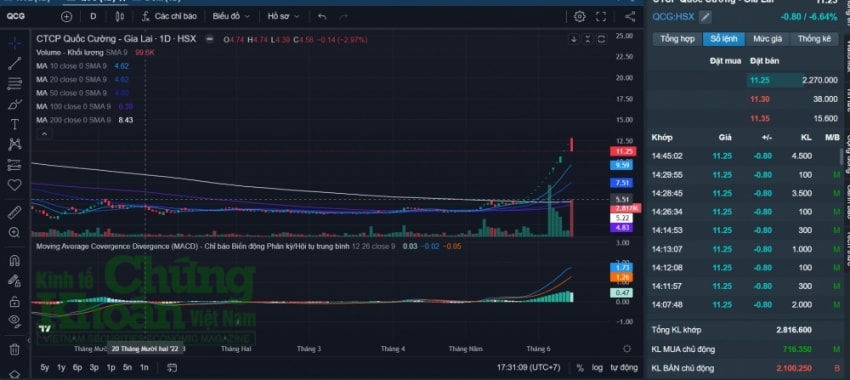Expand the Biểu đồ dropdown
The height and width of the screenshot is (380, 850).
pos(231,16)
